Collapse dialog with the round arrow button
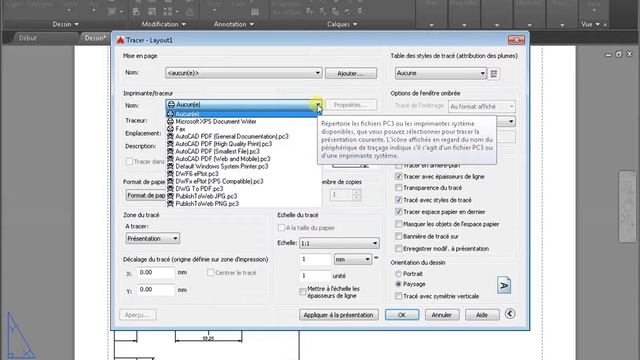The height and width of the screenshot is (360, 640). click(510, 314)
